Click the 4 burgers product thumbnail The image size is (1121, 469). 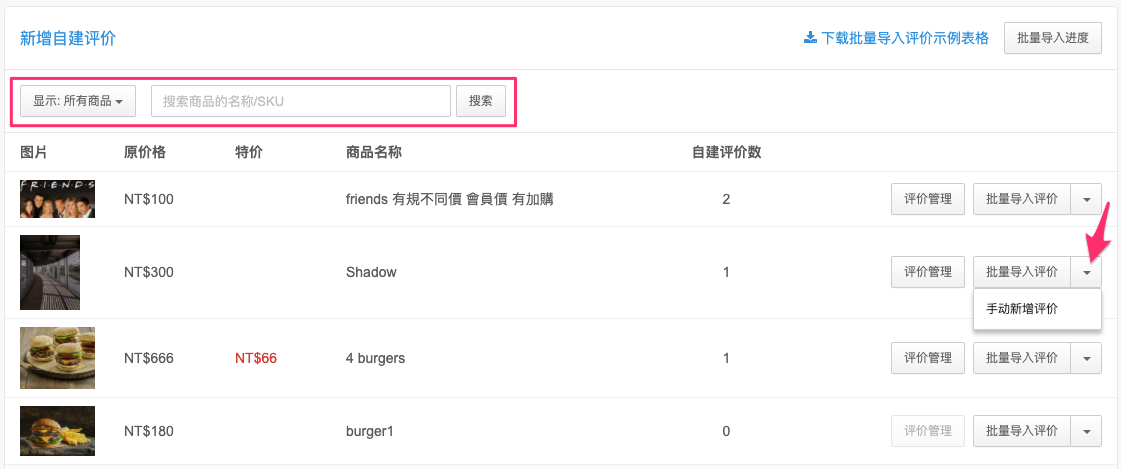[x=57, y=358]
